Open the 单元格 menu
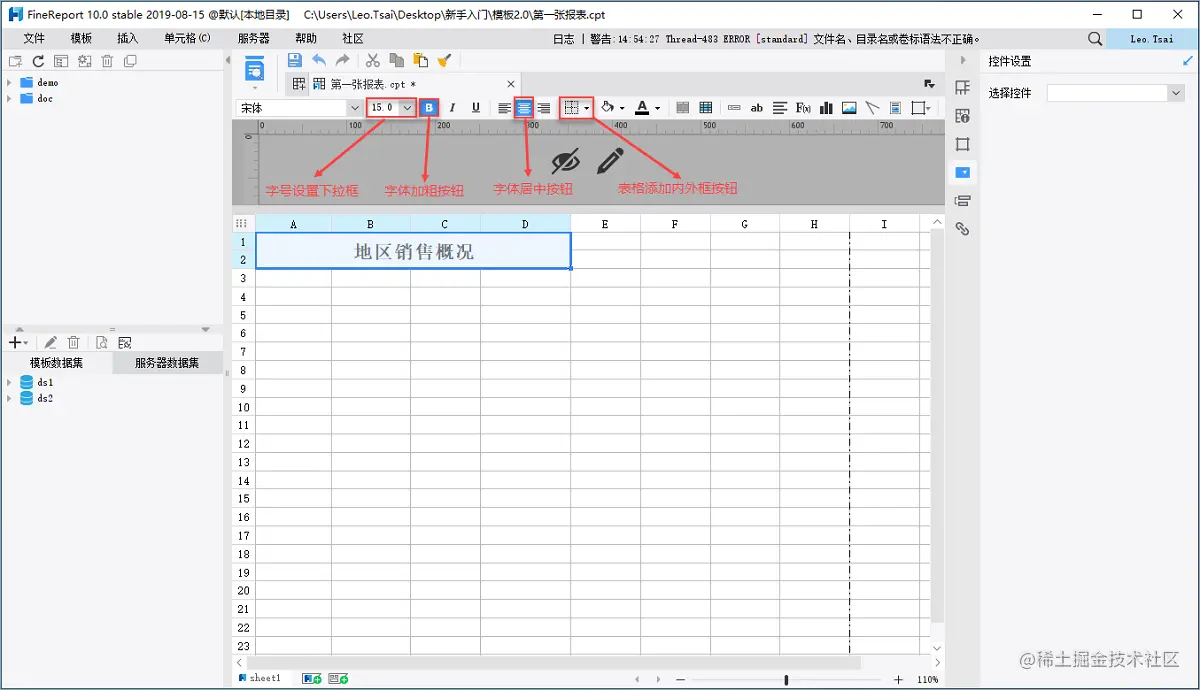The image size is (1200, 690). (x=187, y=38)
